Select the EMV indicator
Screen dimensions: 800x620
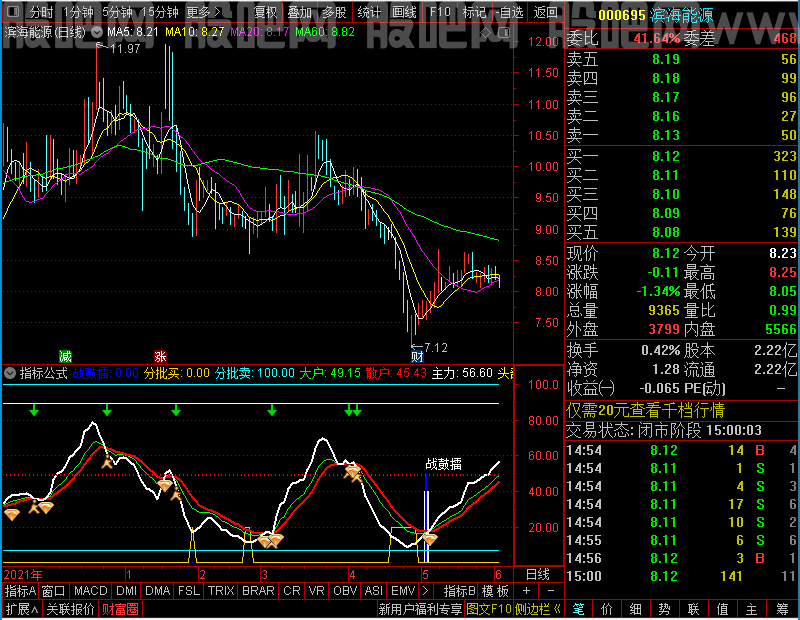(403, 591)
